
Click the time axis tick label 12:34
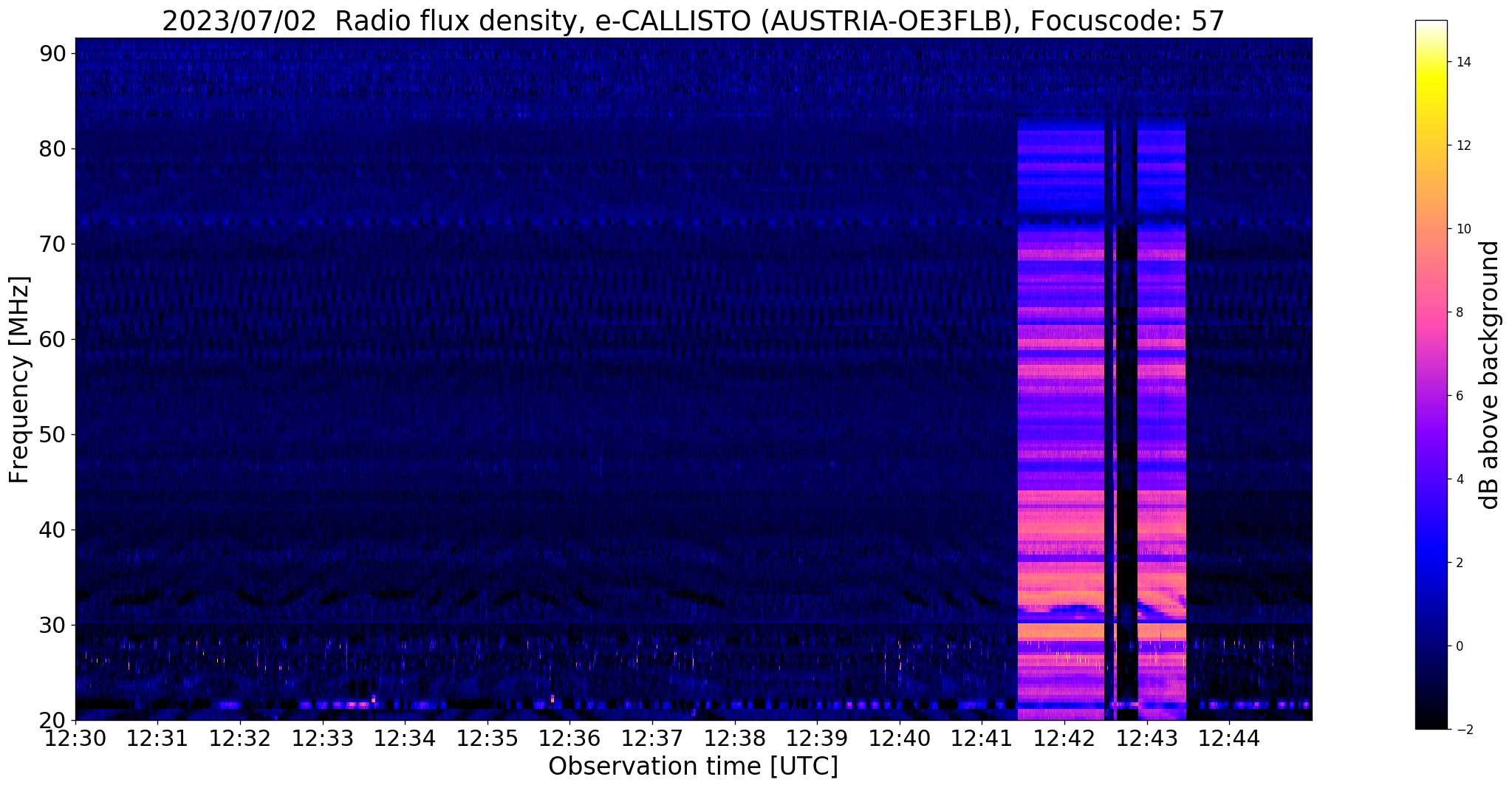coord(405,739)
